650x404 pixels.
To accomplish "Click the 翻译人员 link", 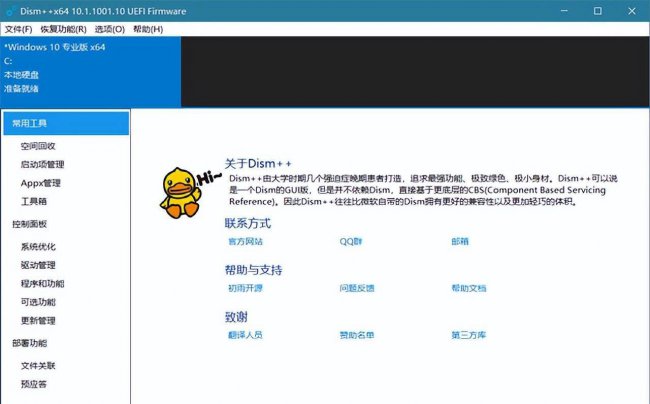I will pyautogui.click(x=245, y=335).
